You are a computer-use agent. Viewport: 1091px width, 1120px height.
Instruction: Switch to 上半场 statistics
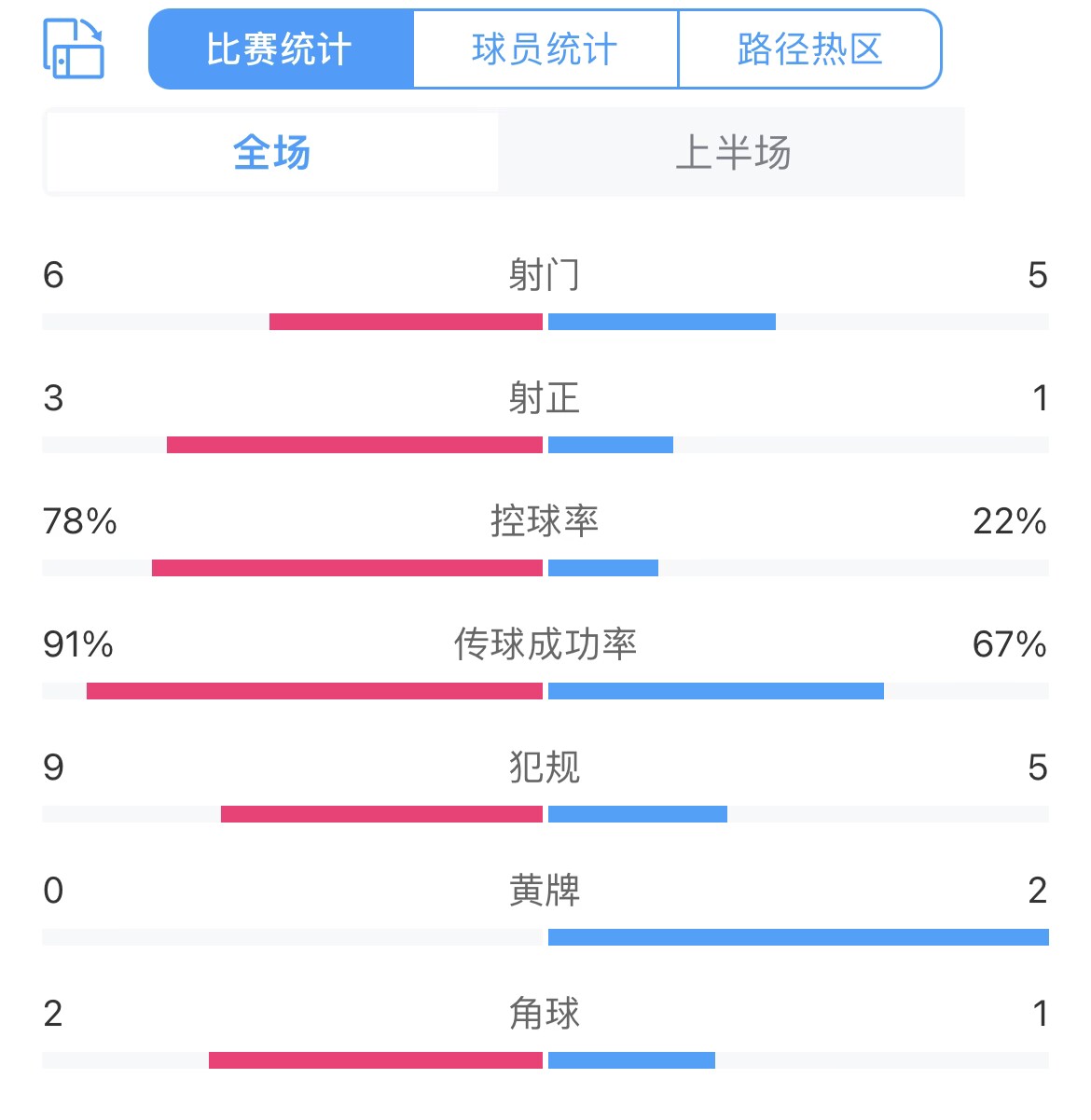(732, 153)
